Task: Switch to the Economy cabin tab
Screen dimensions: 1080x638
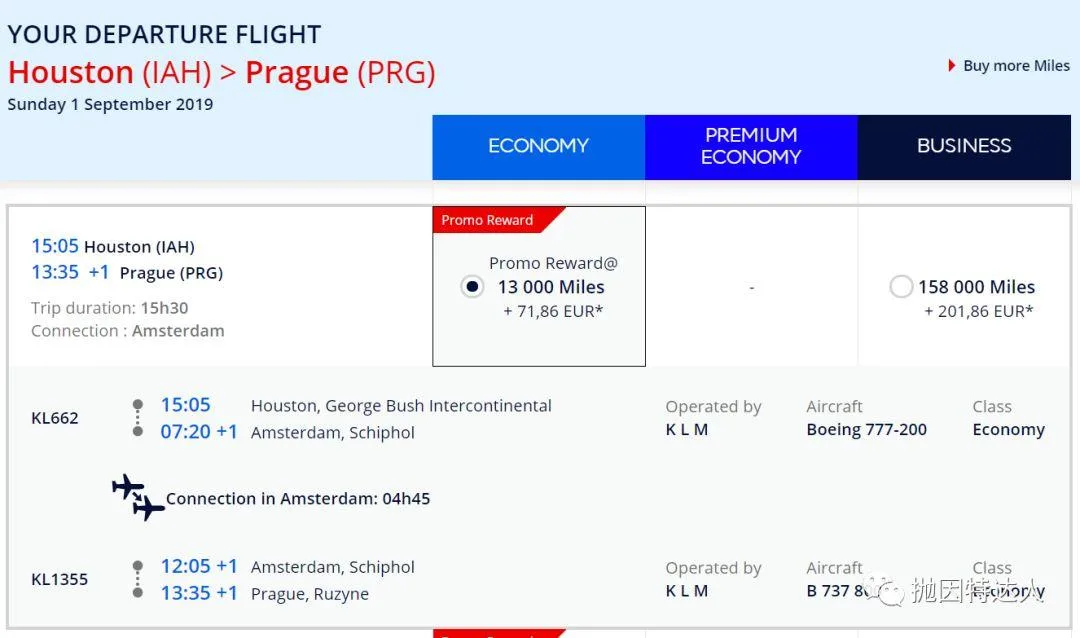Action: [x=538, y=147]
